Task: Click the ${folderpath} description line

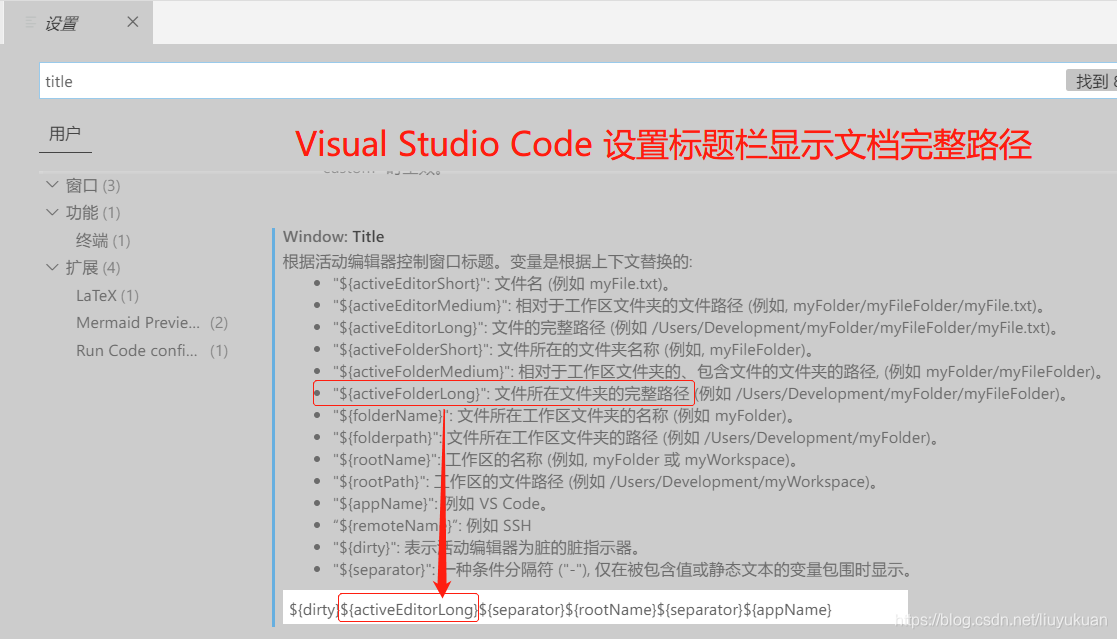Action: [x=636, y=438]
